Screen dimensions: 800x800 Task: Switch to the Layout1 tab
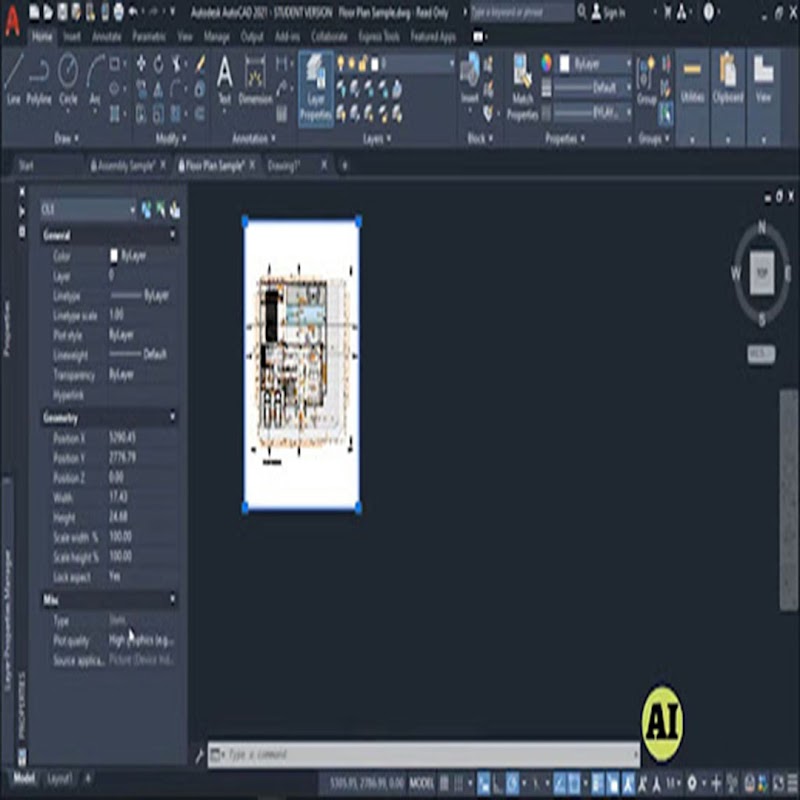pyautogui.click(x=59, y=779)
